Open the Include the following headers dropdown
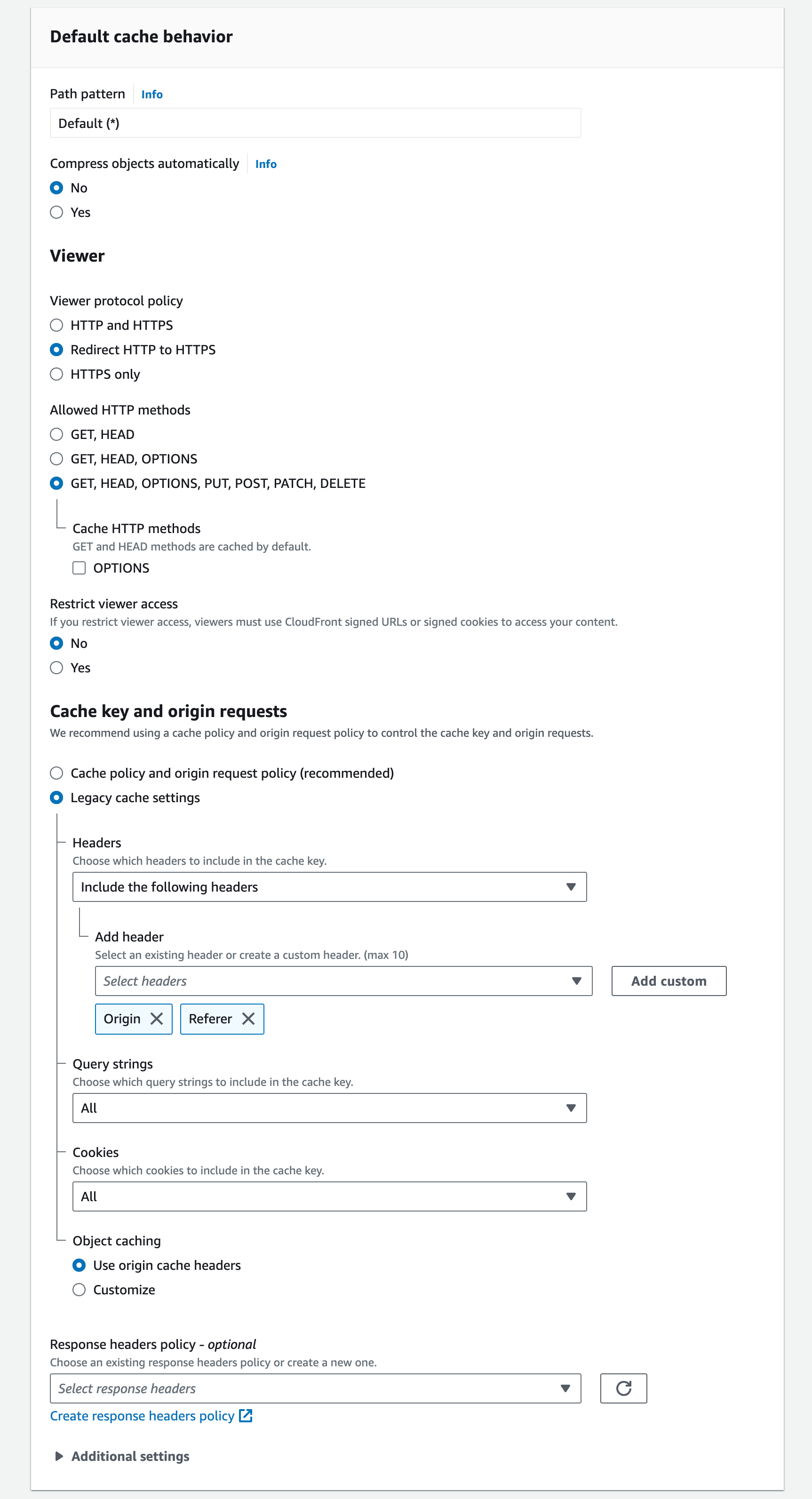The width and height of the screenshot is (812, 1499). (x=329, y=887)
